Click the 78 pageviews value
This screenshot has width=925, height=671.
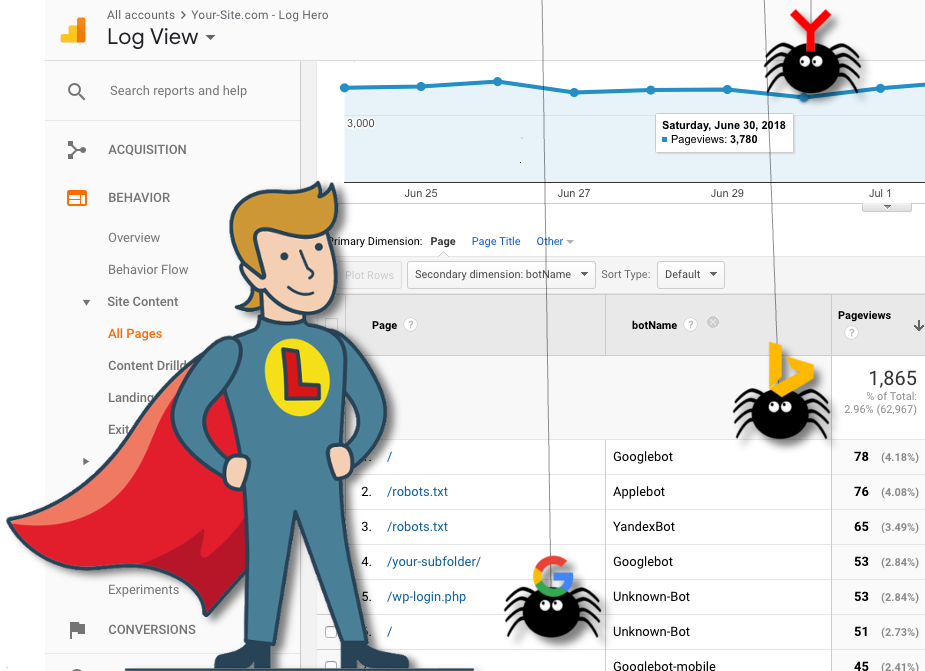(x=861, y=457)
